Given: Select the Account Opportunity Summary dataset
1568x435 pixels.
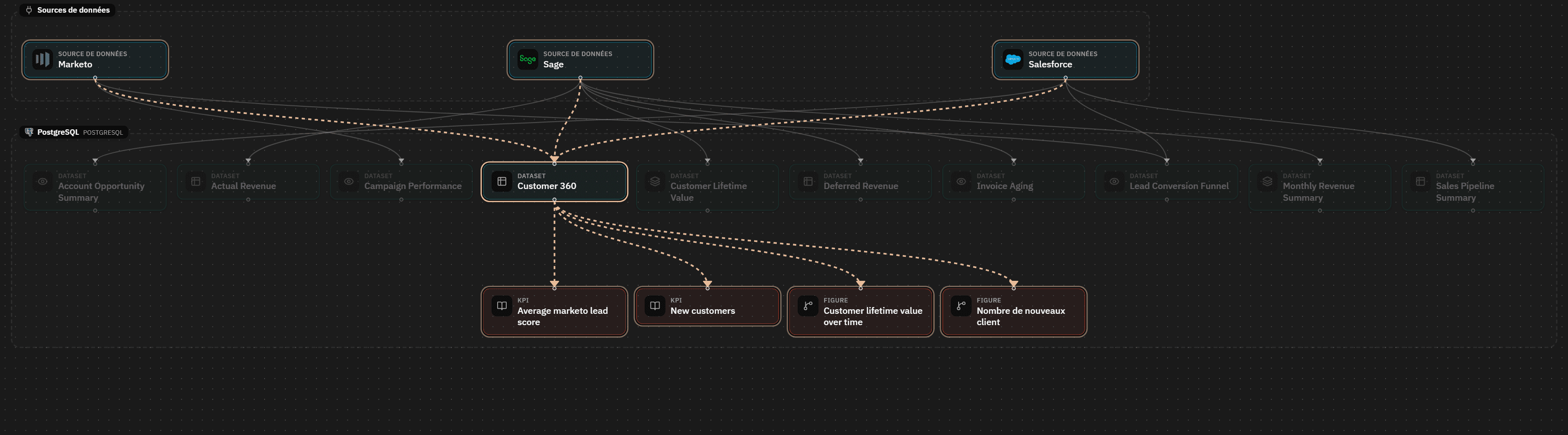Looking at the screenshot, I should tap(95, 187).
